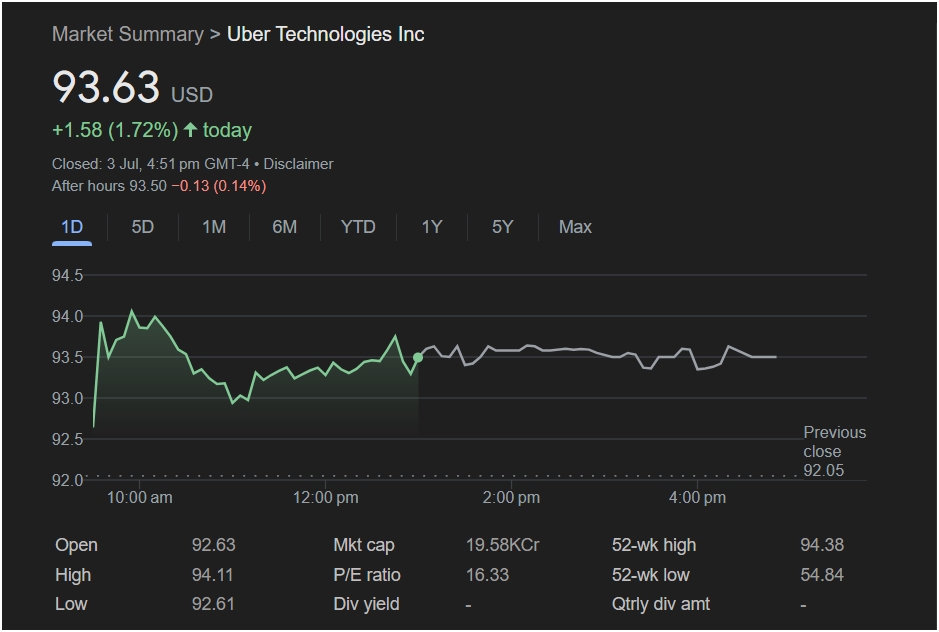Click the Uber Technologies Inc title
The image size is (939, 632).
tap(326, 34)
